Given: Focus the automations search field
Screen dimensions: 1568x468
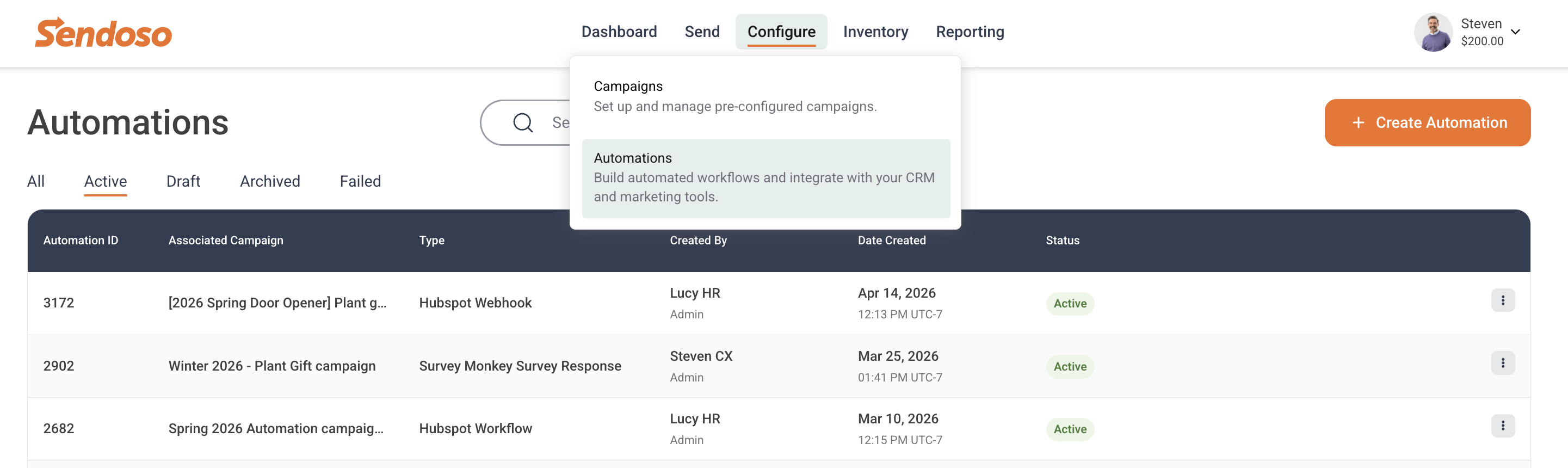Looking at the screenshot, I should click(526, 122).
